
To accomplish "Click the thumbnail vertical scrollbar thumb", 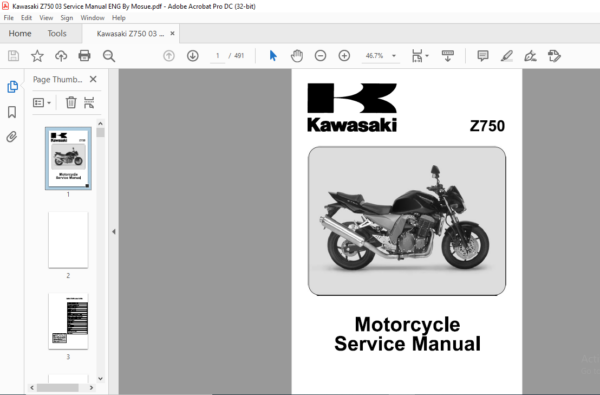I will [x=100, y=133].
